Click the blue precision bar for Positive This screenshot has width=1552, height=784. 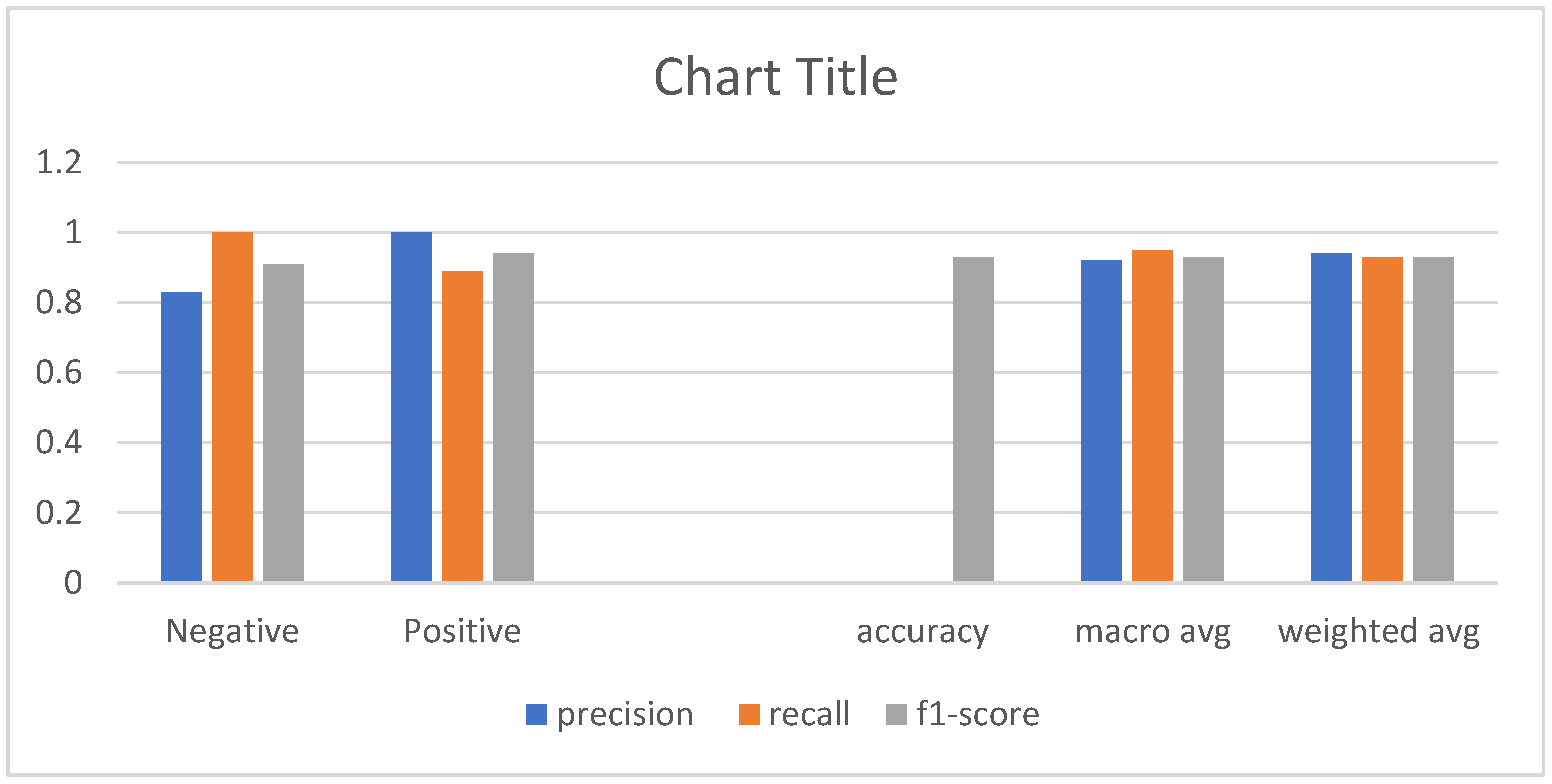coord(412,406)
